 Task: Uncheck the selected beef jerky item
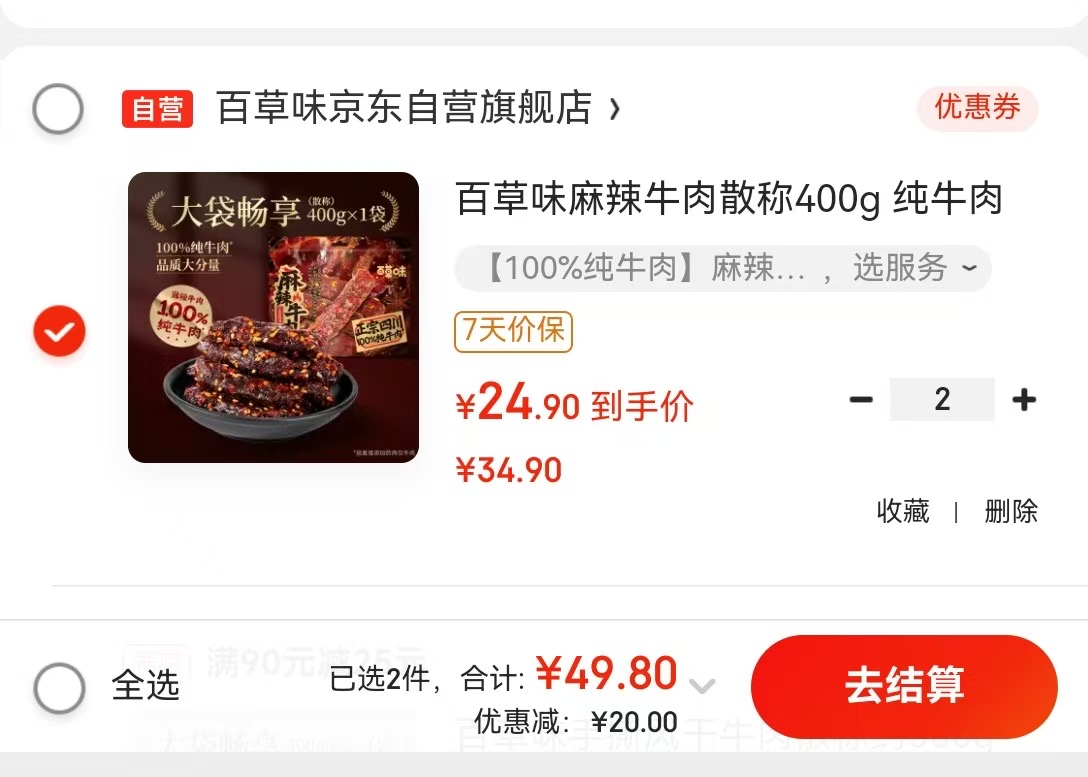click(60, 331)
